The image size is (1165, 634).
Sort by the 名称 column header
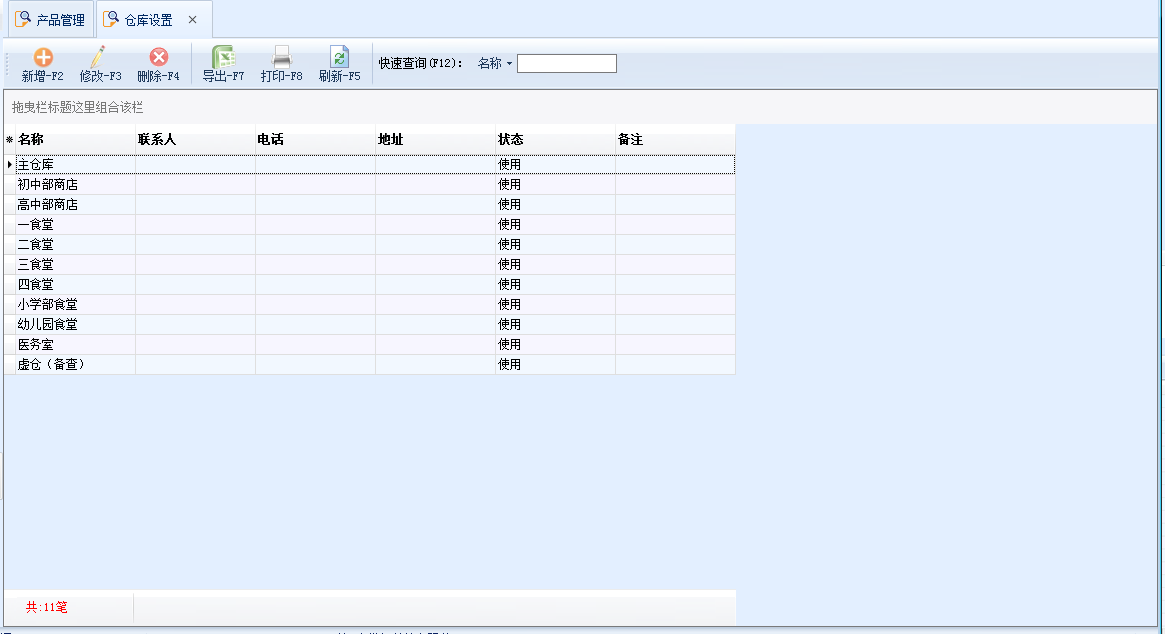[75, 140]
